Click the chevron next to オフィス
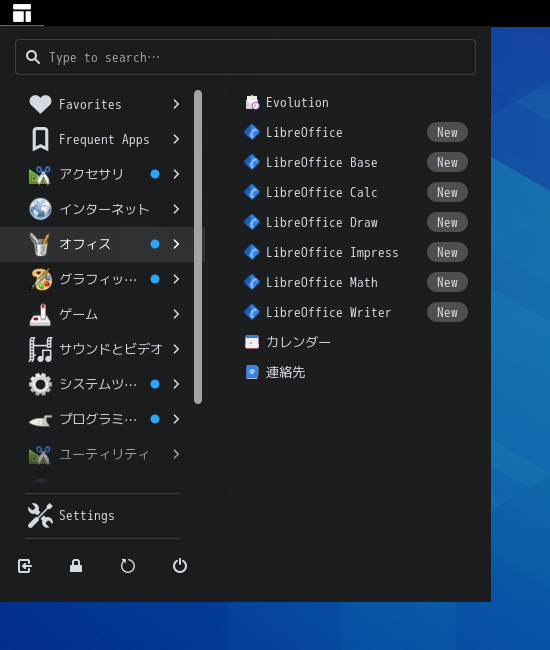Image resolution: width=550 pixels, height=650 pixels. [176, 244]
